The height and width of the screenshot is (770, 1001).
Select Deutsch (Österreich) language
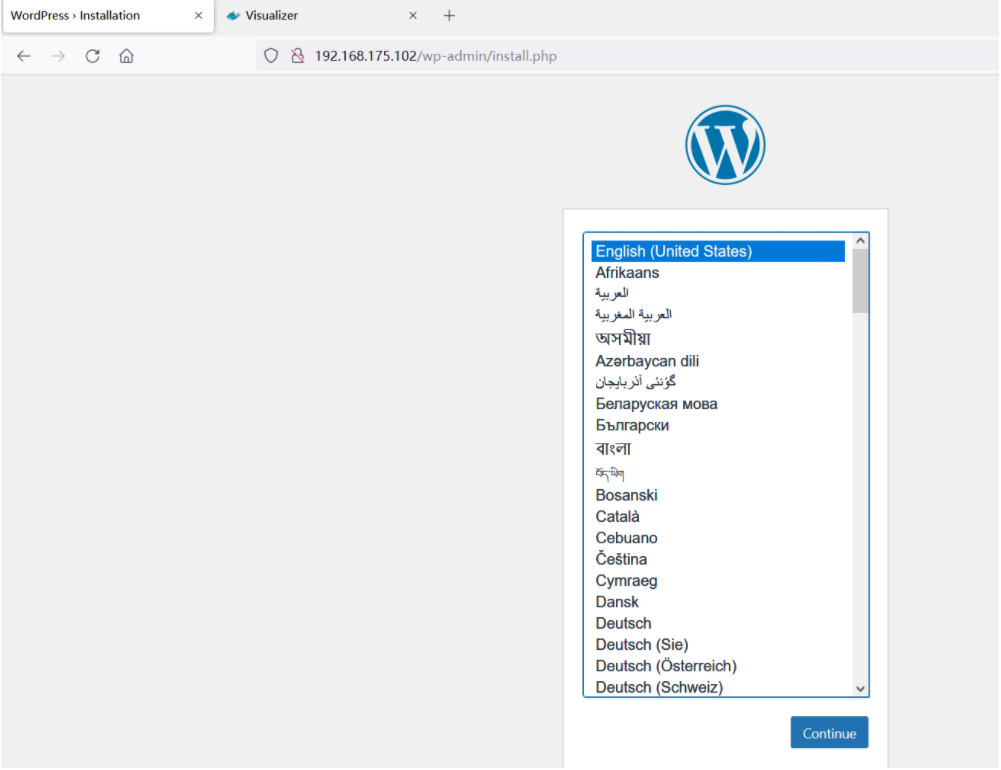coord(718,666)
